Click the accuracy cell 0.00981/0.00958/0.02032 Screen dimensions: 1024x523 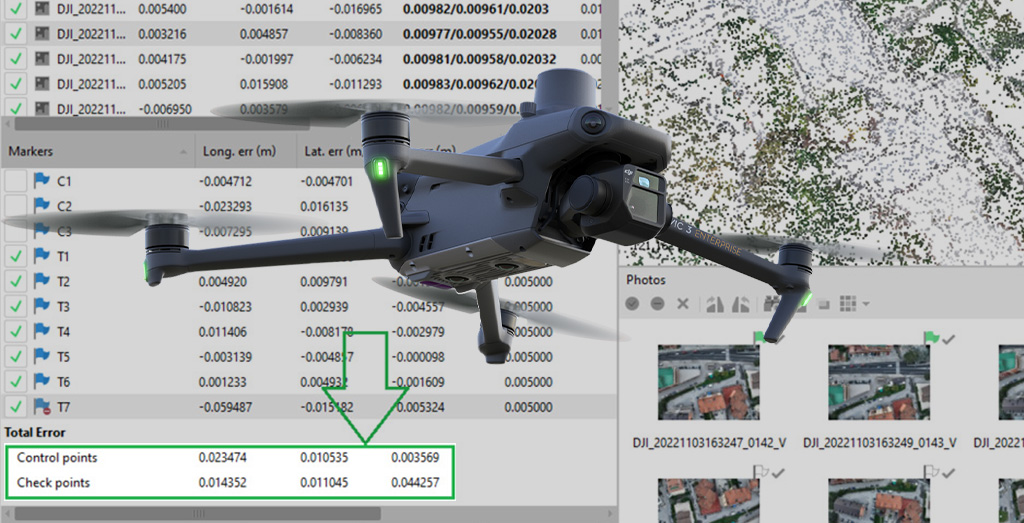[479, 59]
